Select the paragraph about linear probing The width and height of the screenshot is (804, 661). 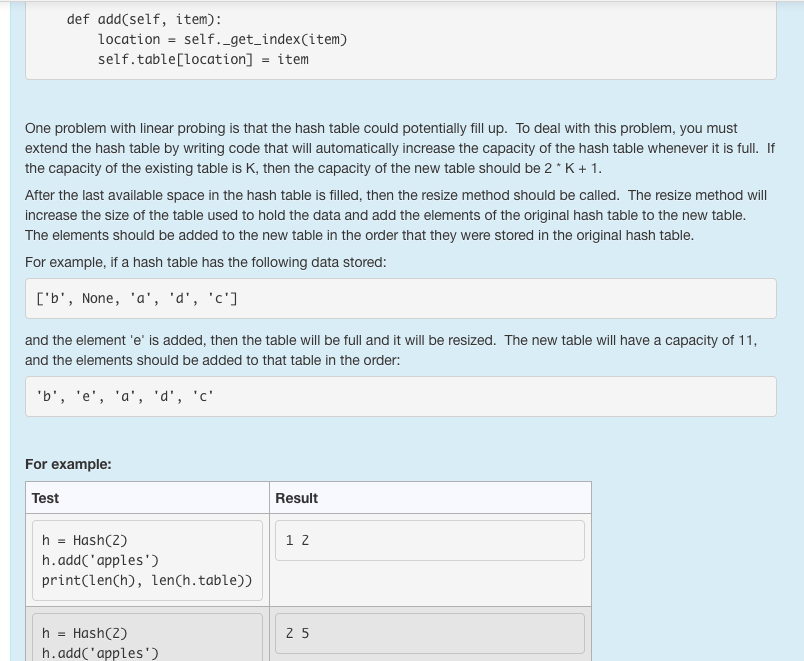400,148
